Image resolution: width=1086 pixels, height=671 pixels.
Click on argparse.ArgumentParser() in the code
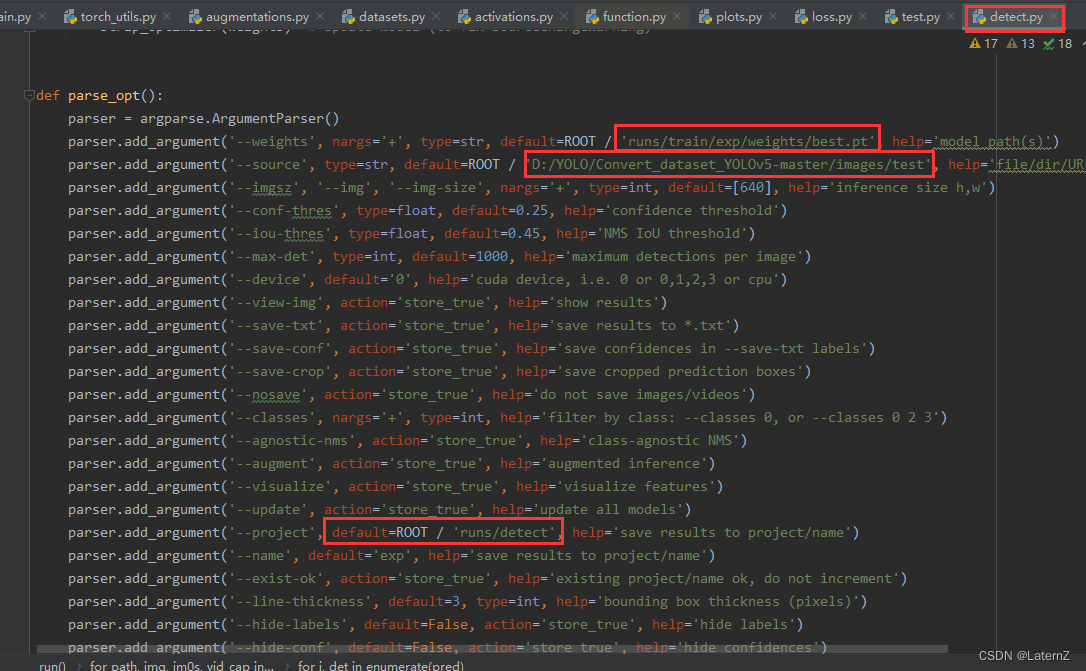tap(240, 118)
